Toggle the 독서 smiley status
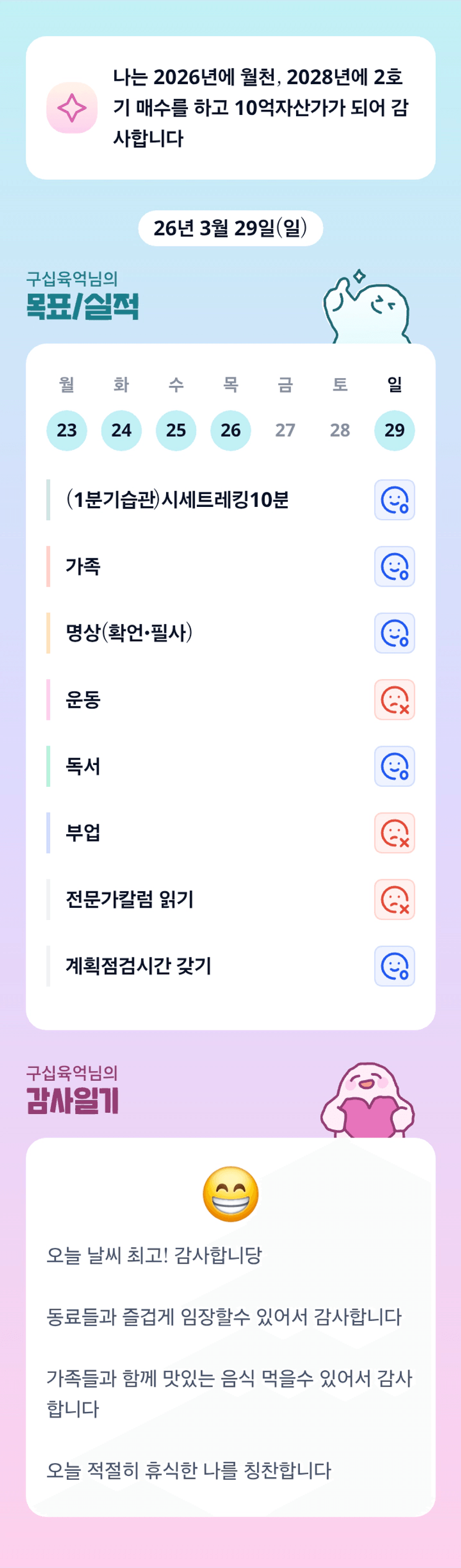Image resolution: width=461 pixels, height=1568 pixels. coord(394,766)
